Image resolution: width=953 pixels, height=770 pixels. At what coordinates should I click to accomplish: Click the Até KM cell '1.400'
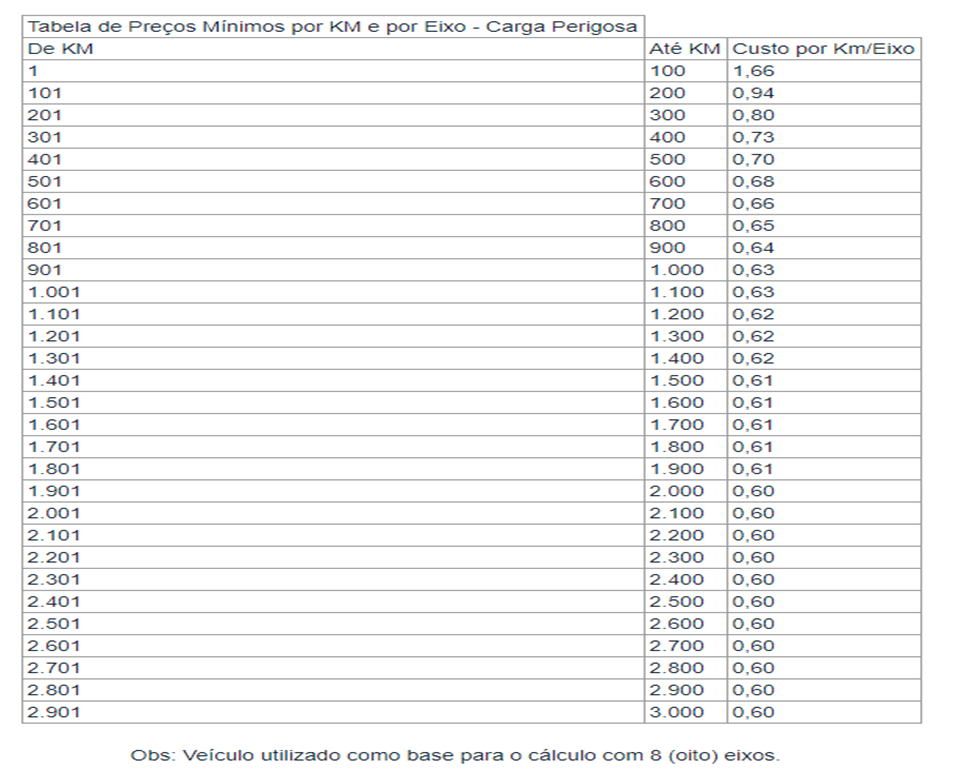[686, 359]
